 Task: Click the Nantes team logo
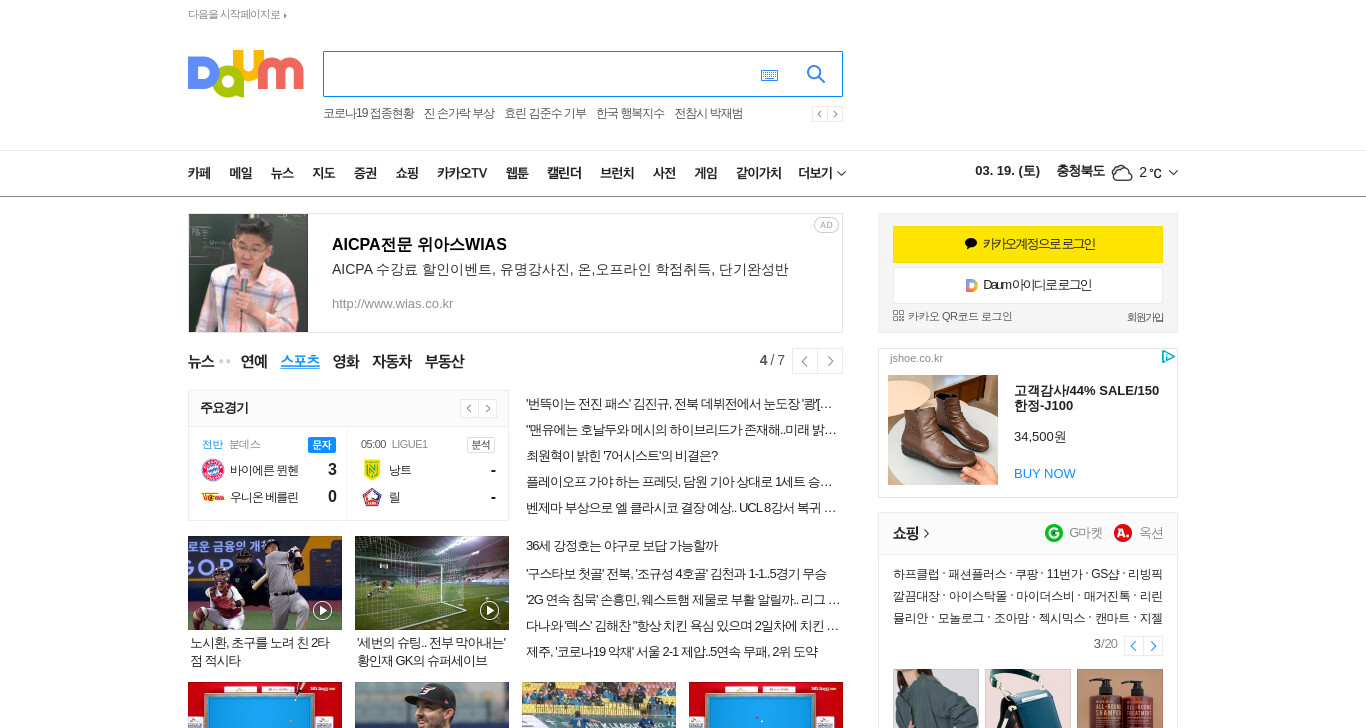[372, 470]
